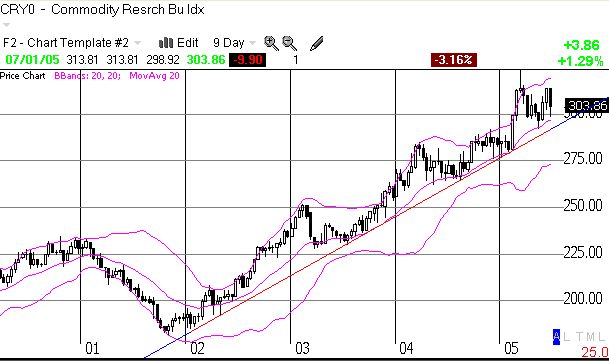Viewport: 609px width, 361px height.
Task: Expand the 9 Day timeframe dropdown arrow
Action: click(x=252, y=43)
